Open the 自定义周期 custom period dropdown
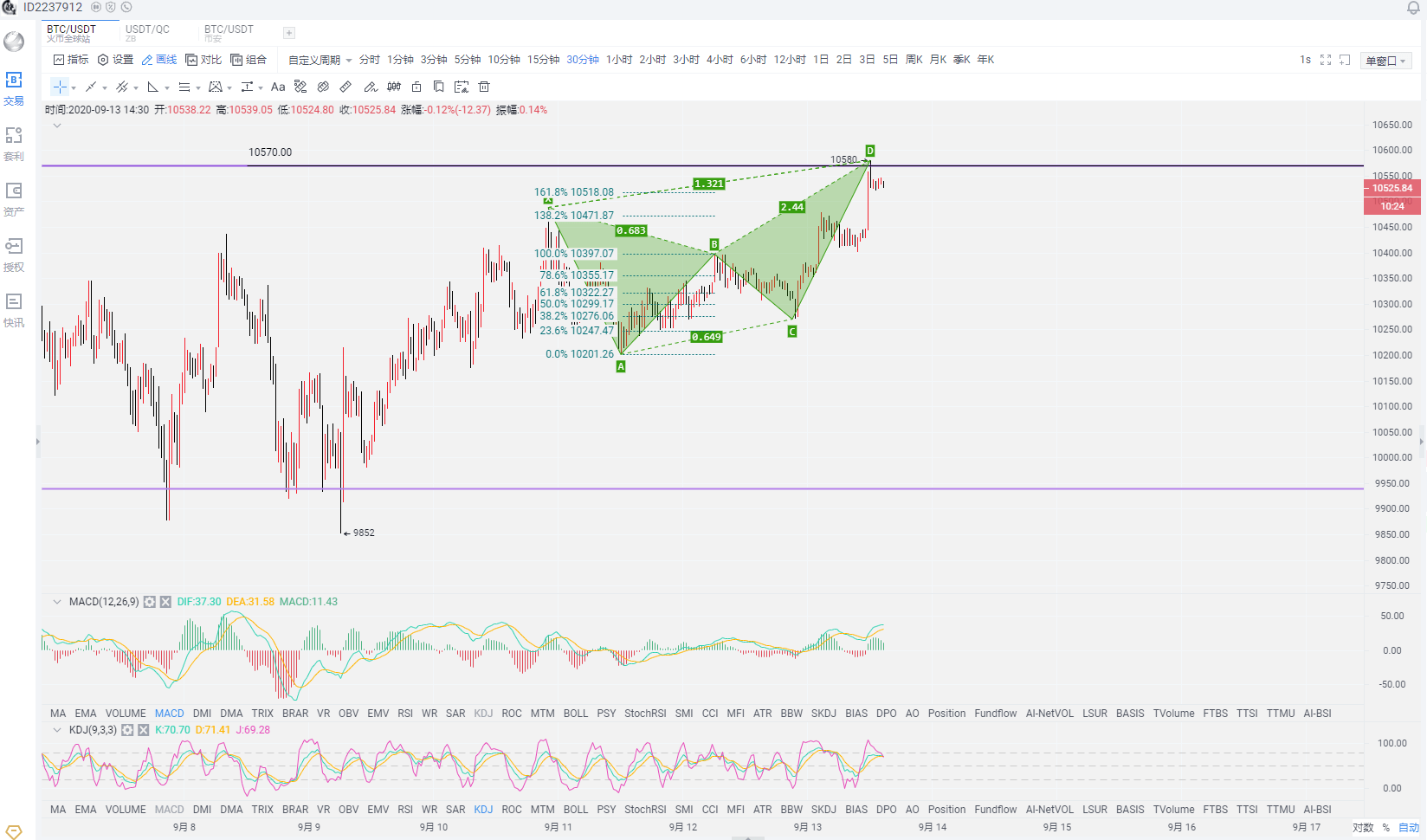This screenshot has height=840, width=1427. coord(320,60)
